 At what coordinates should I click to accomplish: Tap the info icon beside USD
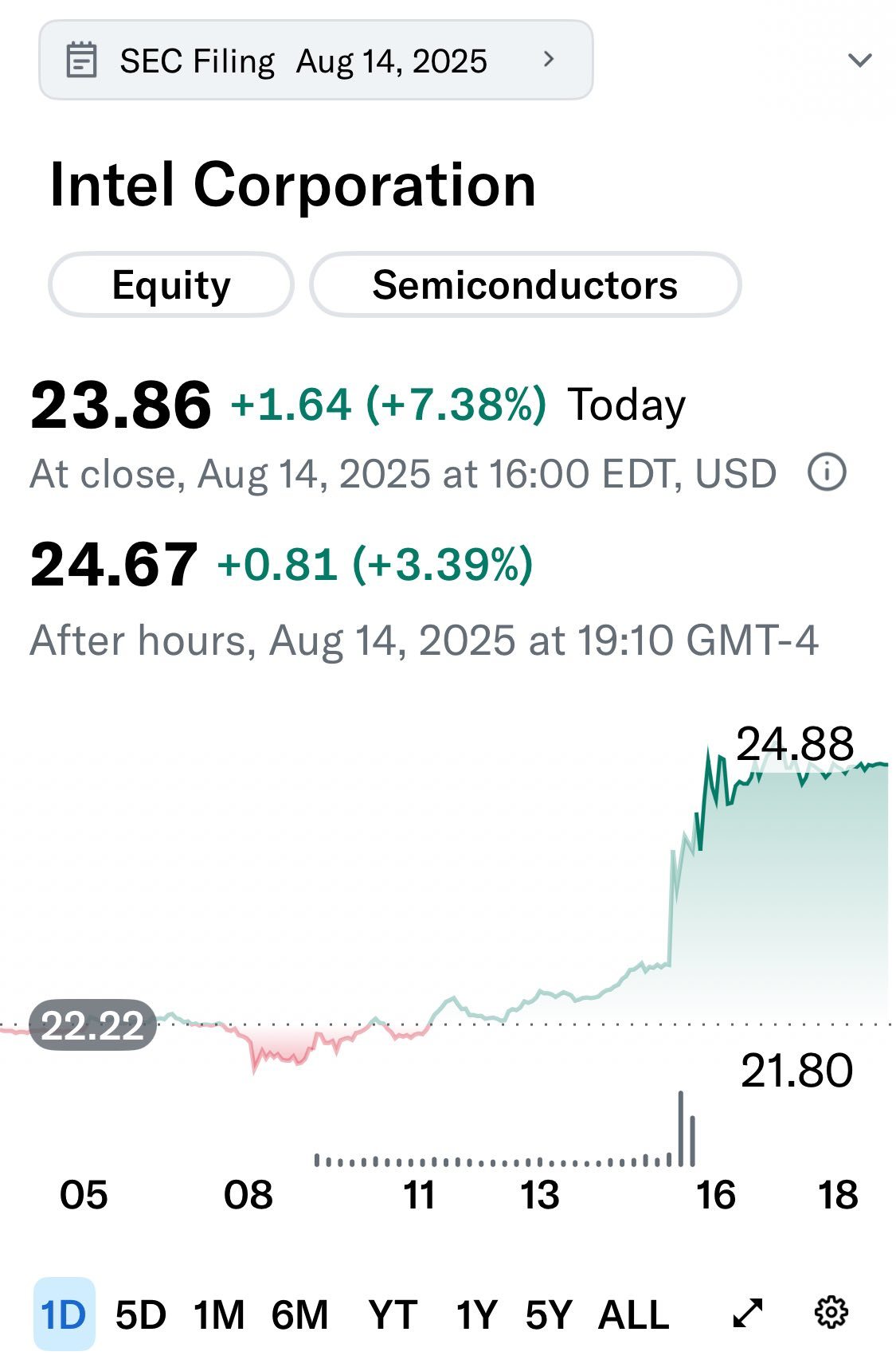827,472
